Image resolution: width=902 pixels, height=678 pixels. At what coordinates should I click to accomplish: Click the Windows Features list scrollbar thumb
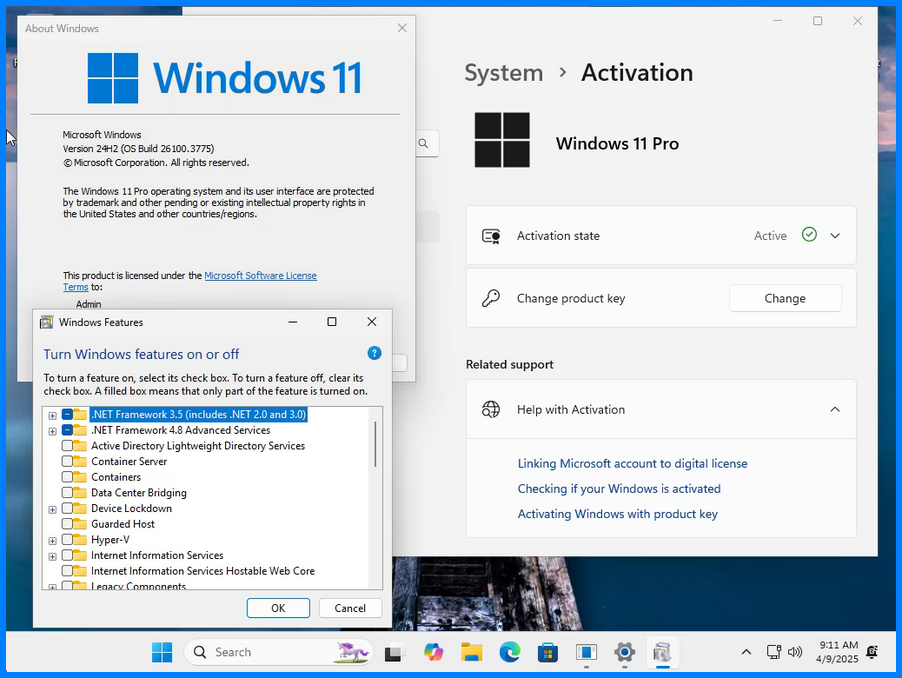point(376,444)
